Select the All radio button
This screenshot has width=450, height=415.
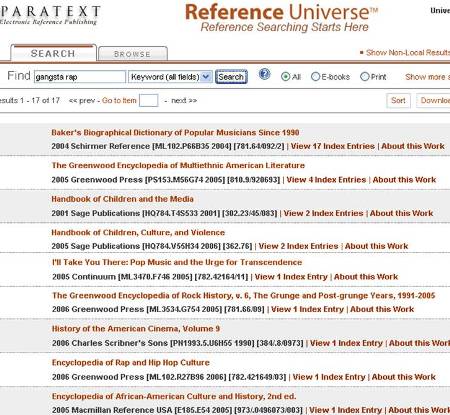click(285, 77)
